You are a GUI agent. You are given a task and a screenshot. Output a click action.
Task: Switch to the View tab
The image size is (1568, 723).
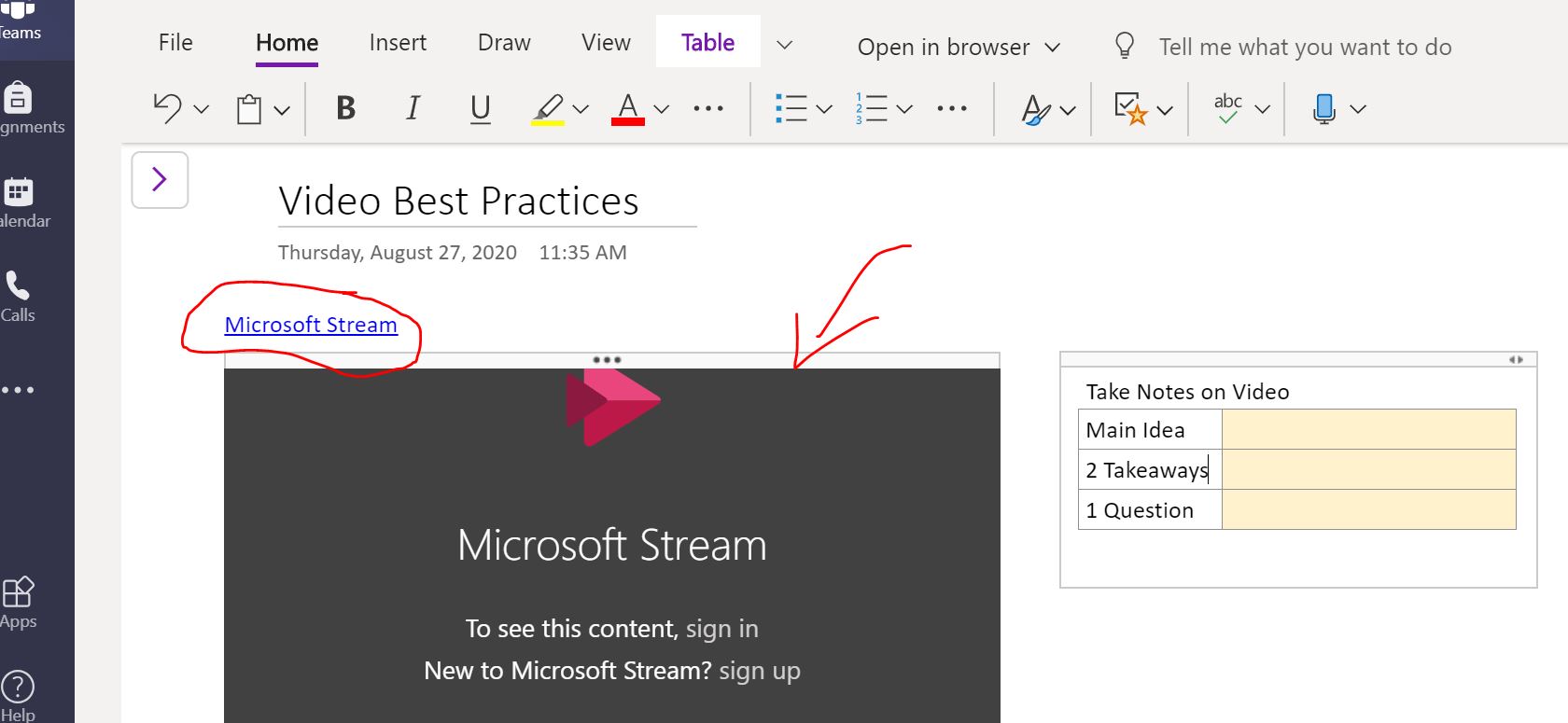(x=606, y=42)
